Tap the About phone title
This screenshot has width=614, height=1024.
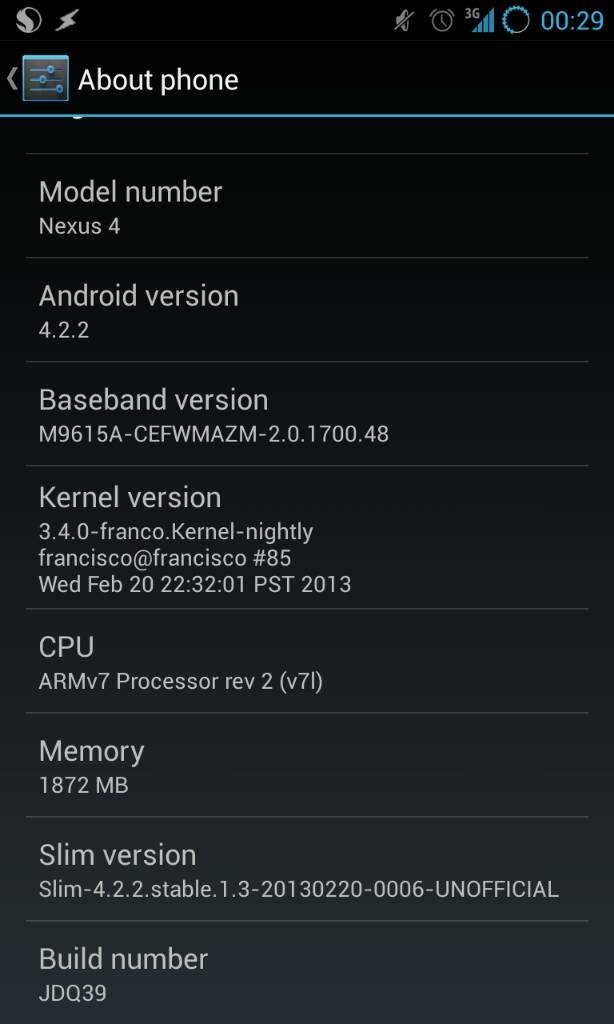coord(158,80)
